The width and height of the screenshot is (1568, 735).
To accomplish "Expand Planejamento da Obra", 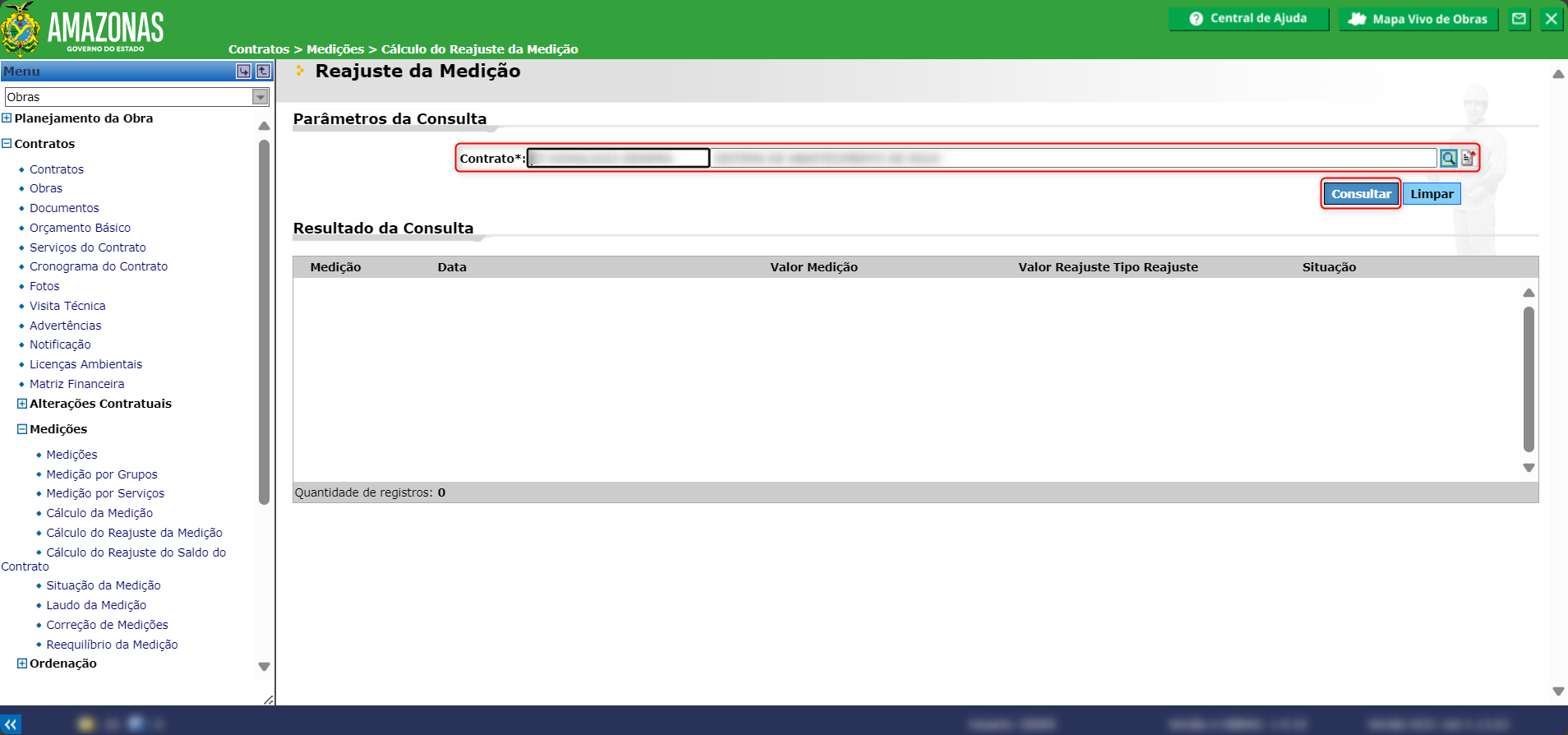I will [7, 118].
